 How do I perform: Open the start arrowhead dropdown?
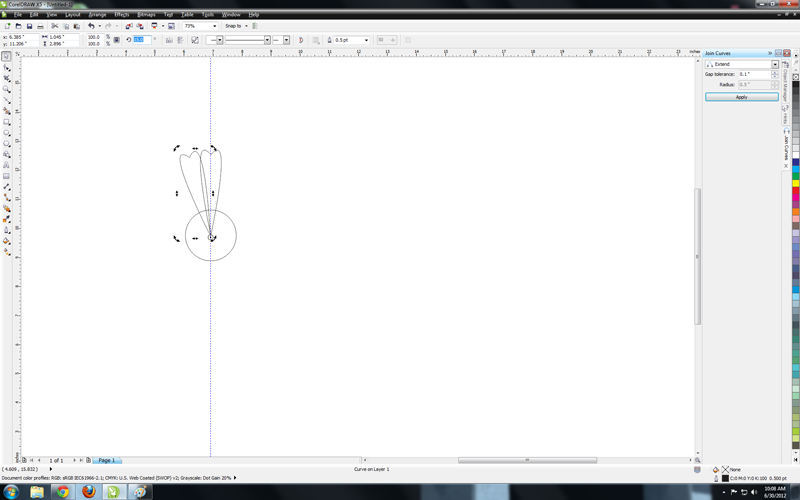[x=220, y=40]
